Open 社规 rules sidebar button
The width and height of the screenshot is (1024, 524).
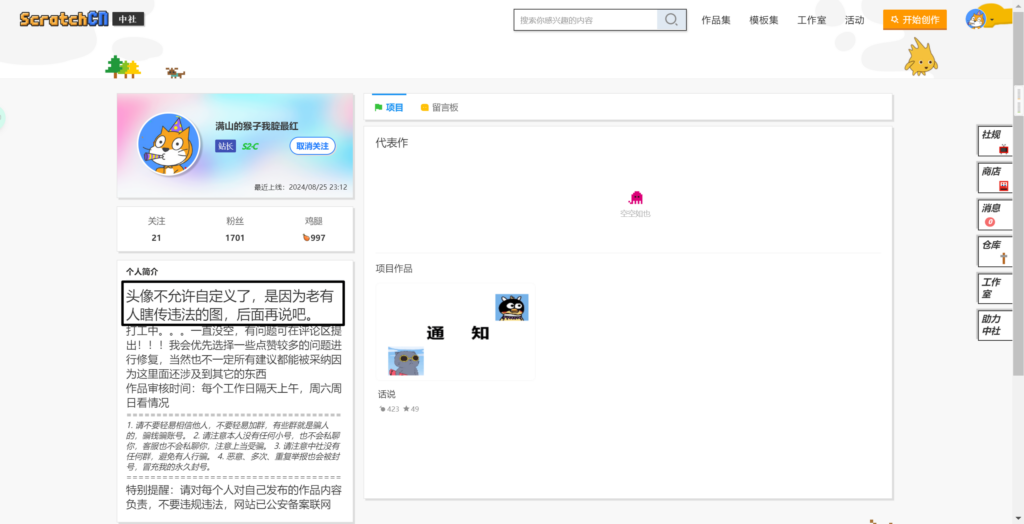point(993,141)
